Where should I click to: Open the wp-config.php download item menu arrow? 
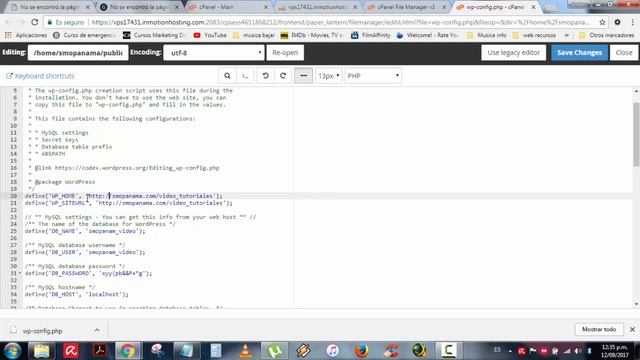click(x=97, y=330)
